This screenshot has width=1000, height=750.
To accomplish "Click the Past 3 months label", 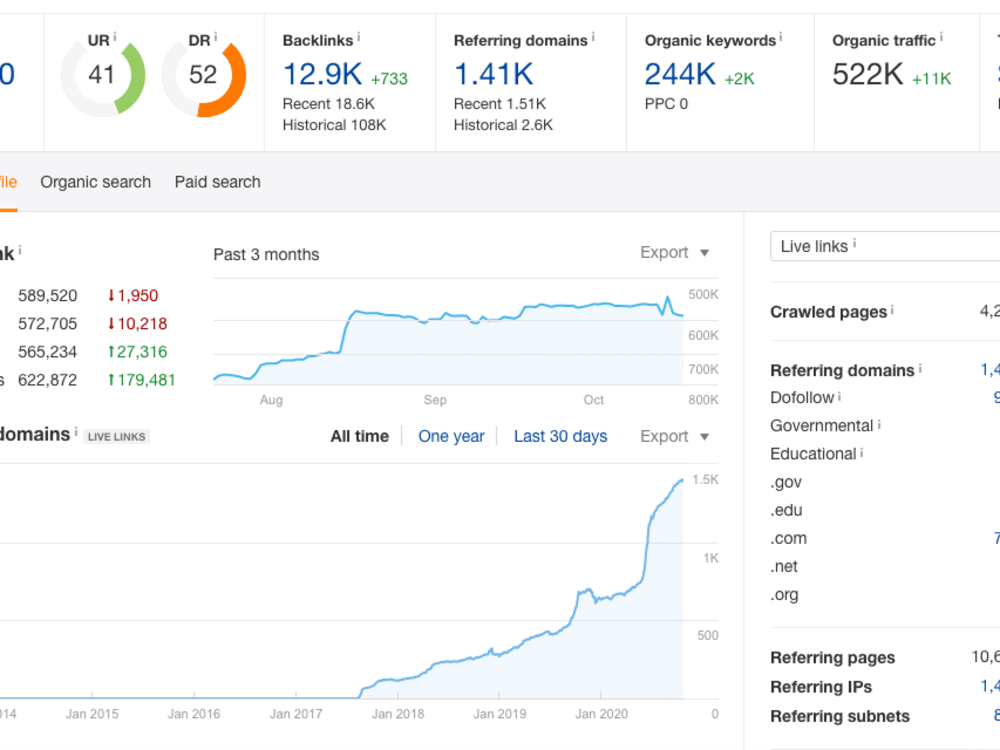I will pos(266,254).
